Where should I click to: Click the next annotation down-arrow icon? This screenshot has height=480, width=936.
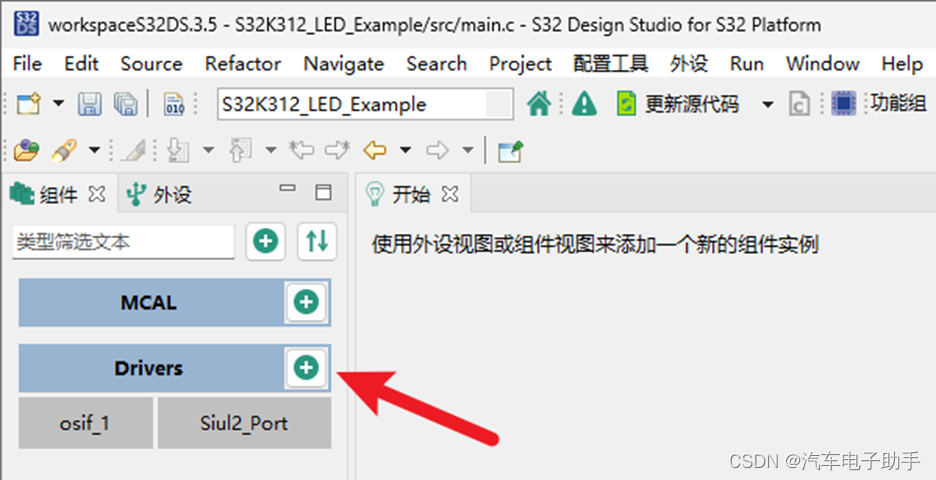click(178, 150)
